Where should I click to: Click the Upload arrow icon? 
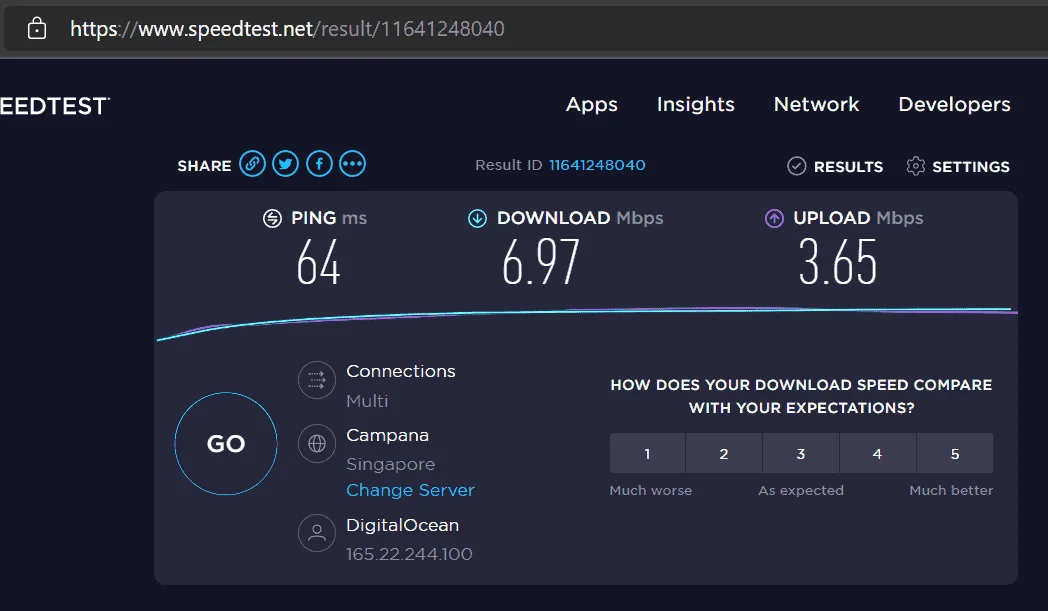click(774, 219)
